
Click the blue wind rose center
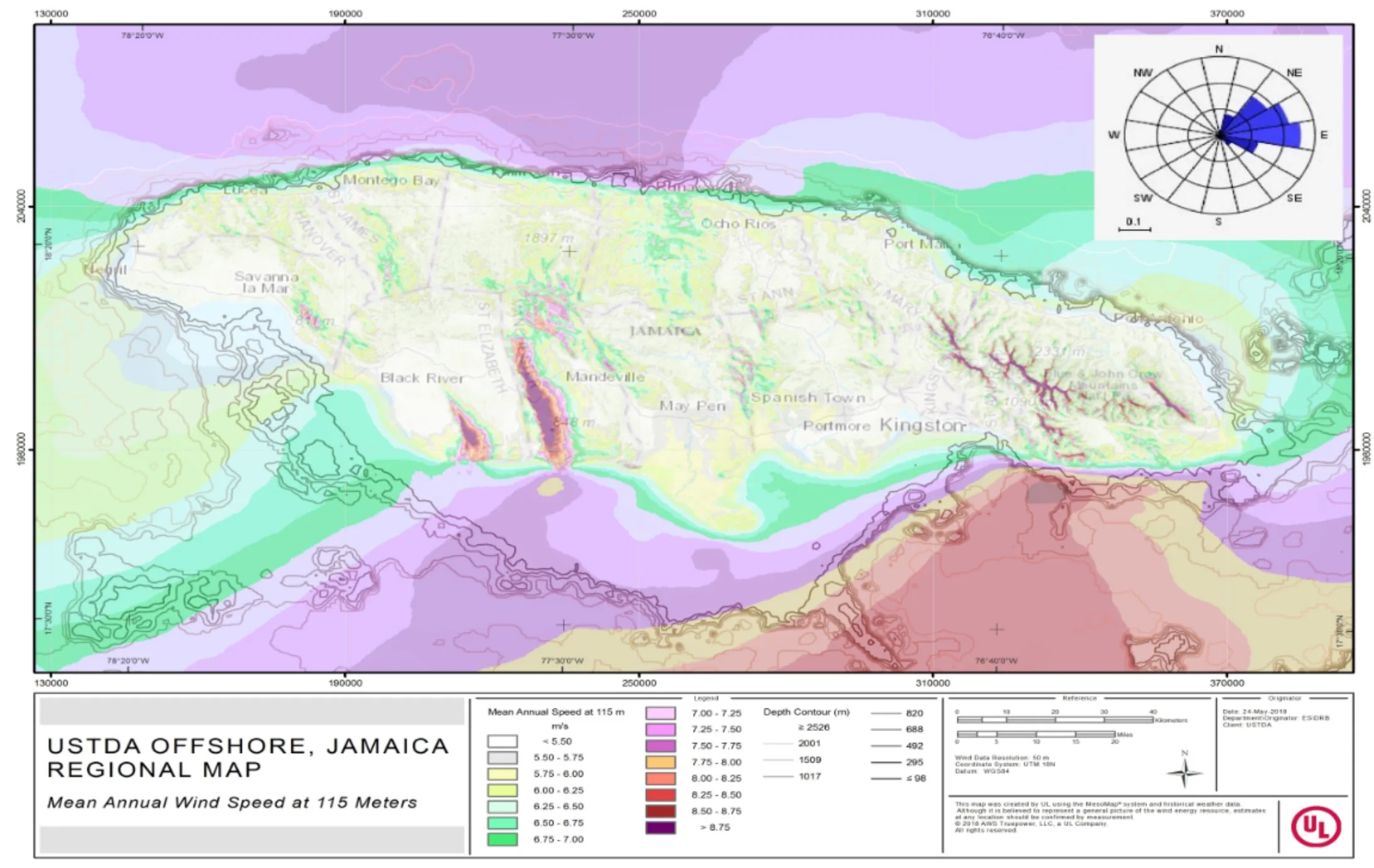point(1219,135)
